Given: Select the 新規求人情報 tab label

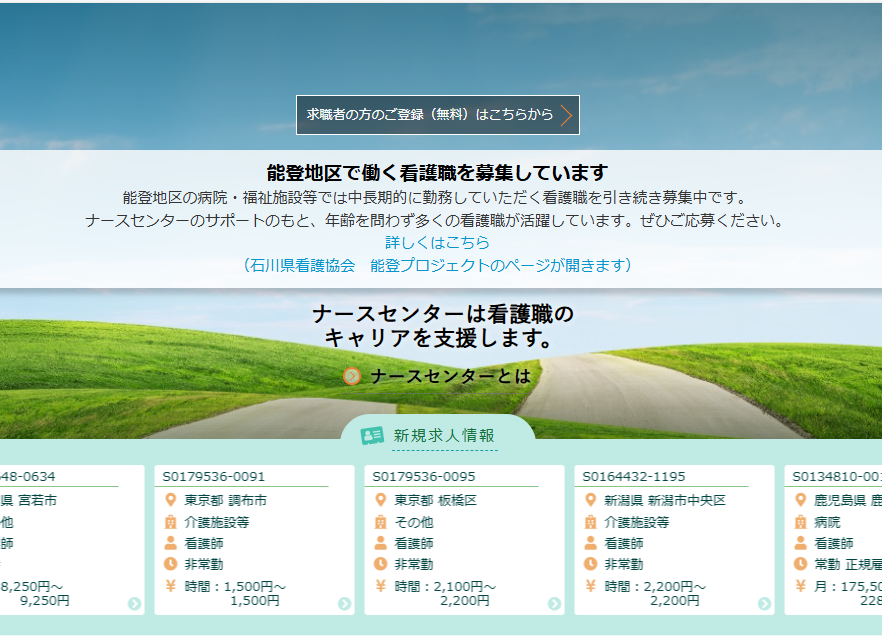Looking at the screenshot, I should [x=444, y=436].
